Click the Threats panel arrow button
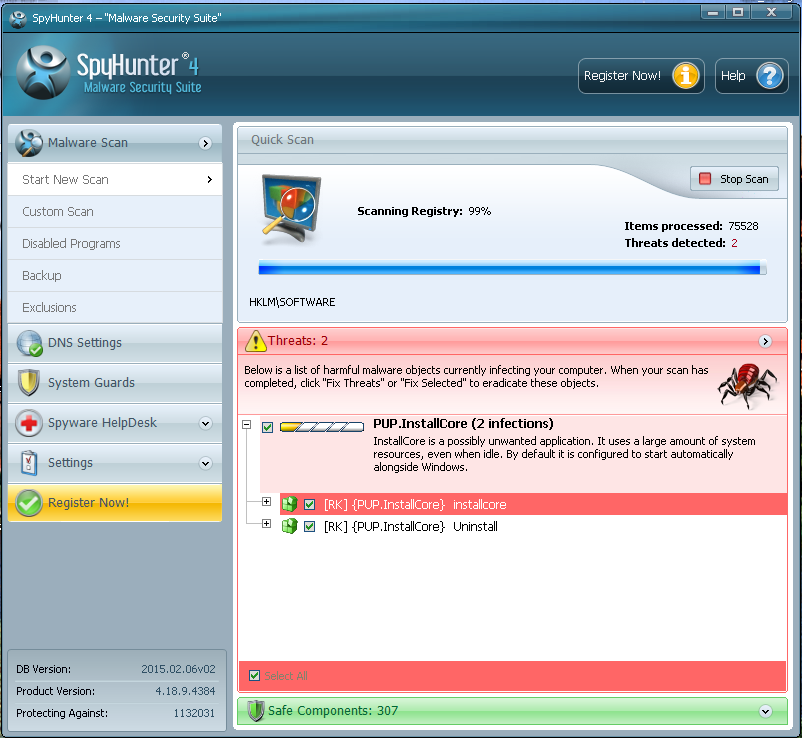The height and width of the screenshot is (738, 802). [765, 342]
